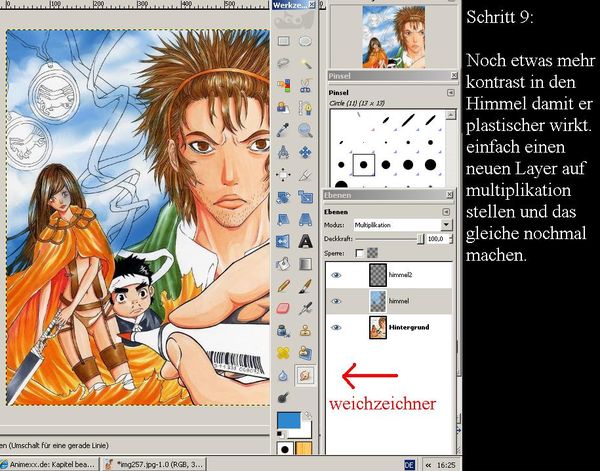Click the Deckkraft stepper arrows
The image size is (600, 471).
click(x=450, y=239)
